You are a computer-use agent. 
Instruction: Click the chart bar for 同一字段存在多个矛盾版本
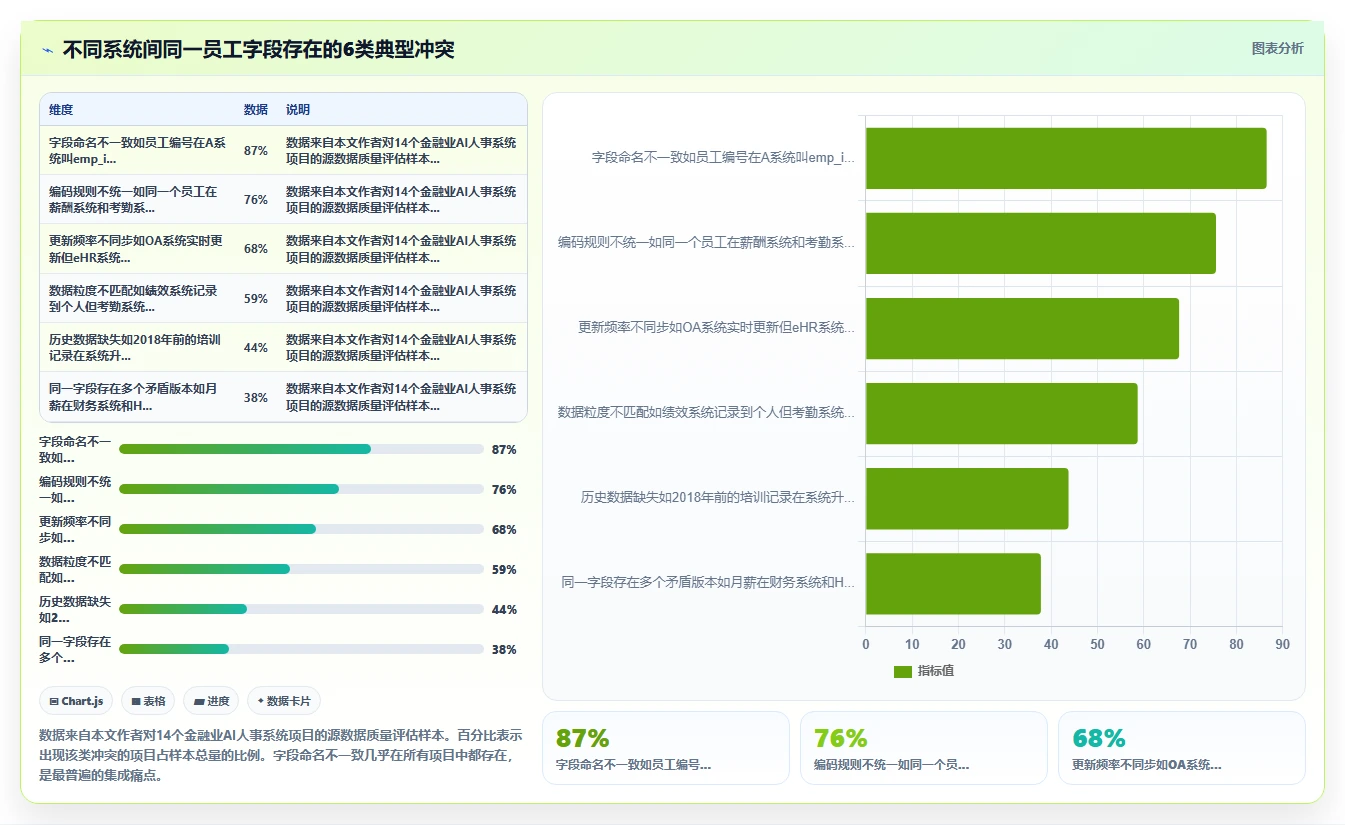[953, 584]
